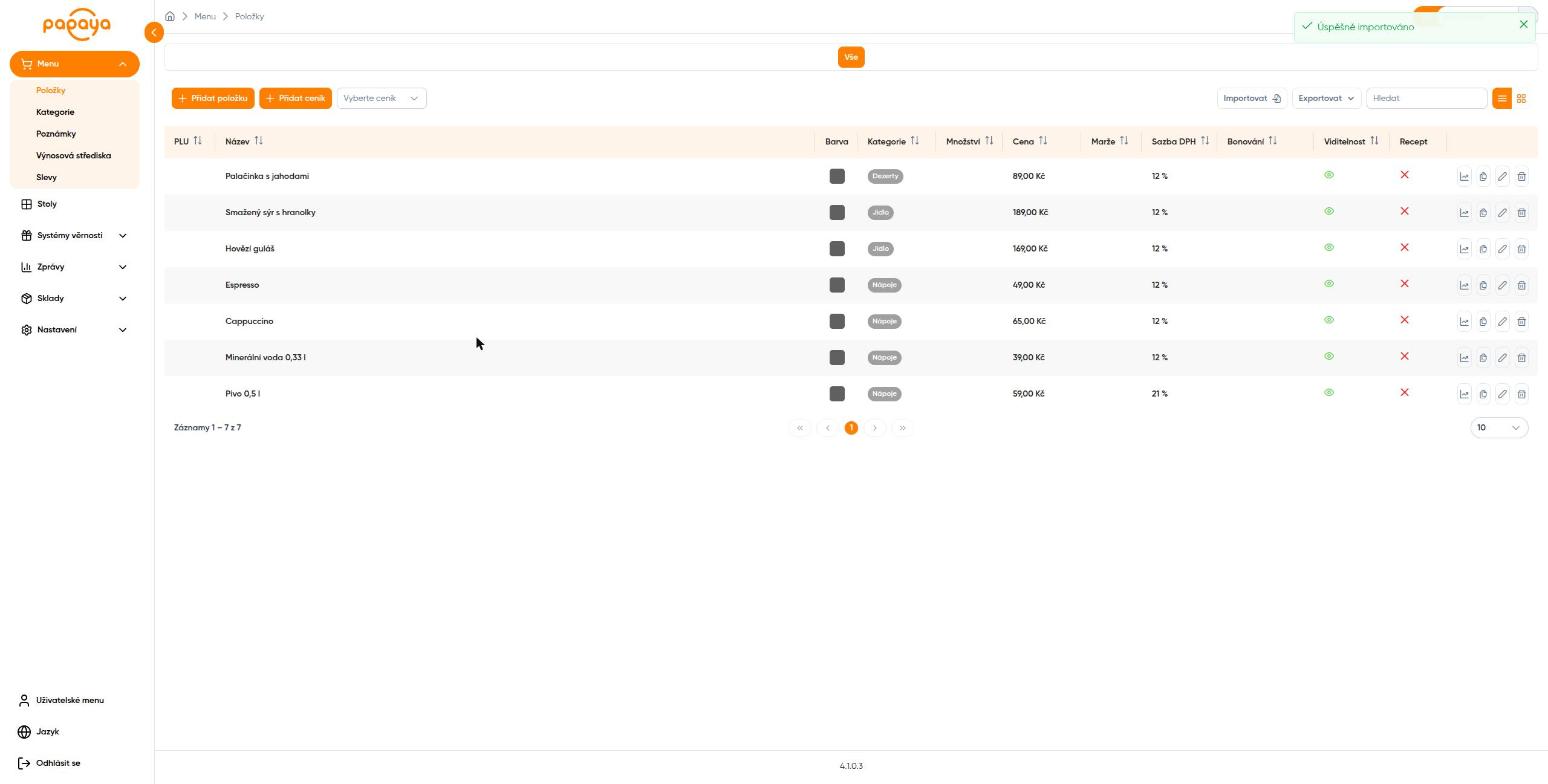Open Slevy in the Menu submenu

pos(46,177)
